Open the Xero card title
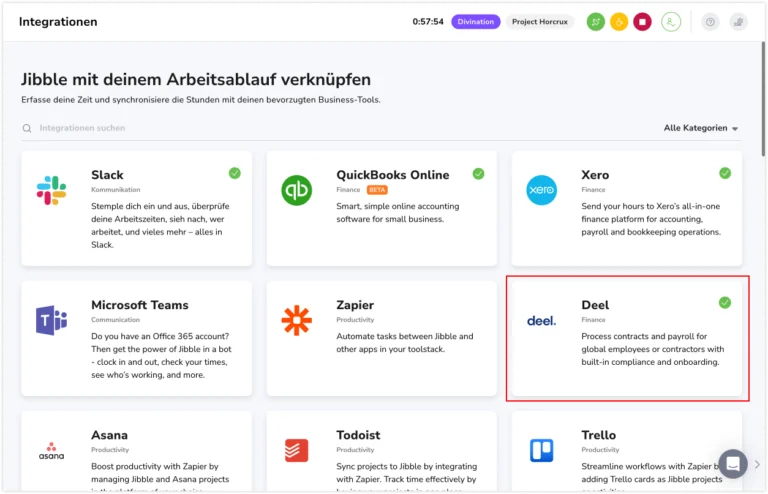Viewport: 768px width, 494px height. 595,175
